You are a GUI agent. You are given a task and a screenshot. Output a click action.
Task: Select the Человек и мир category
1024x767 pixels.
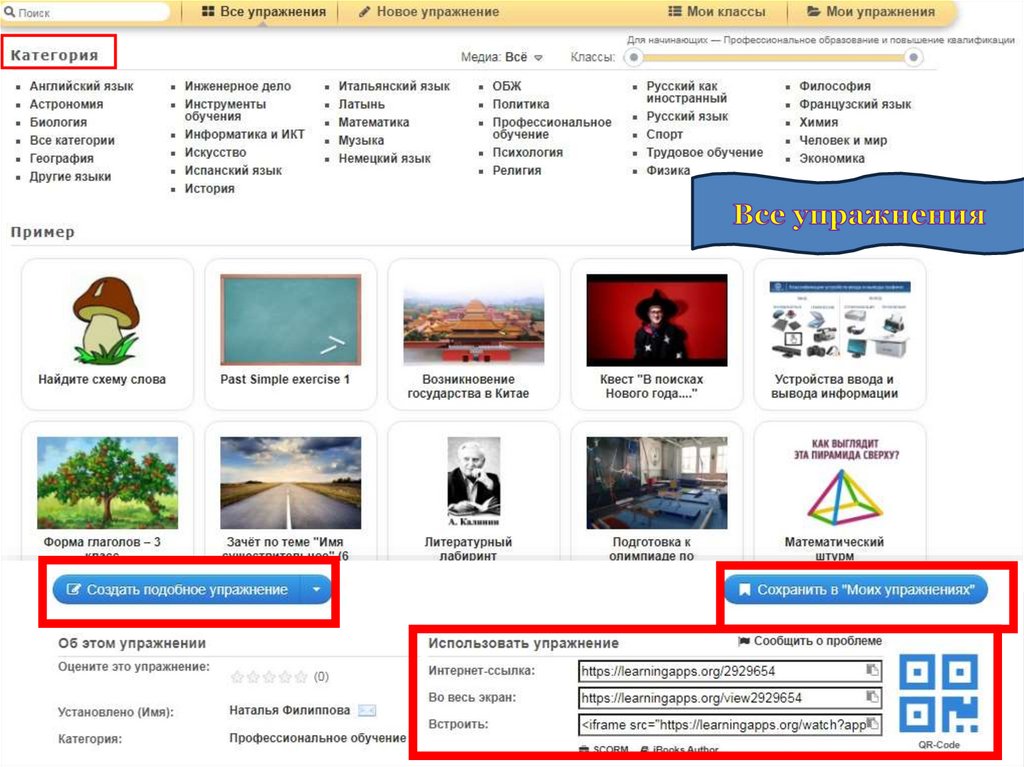click(843, 140)
